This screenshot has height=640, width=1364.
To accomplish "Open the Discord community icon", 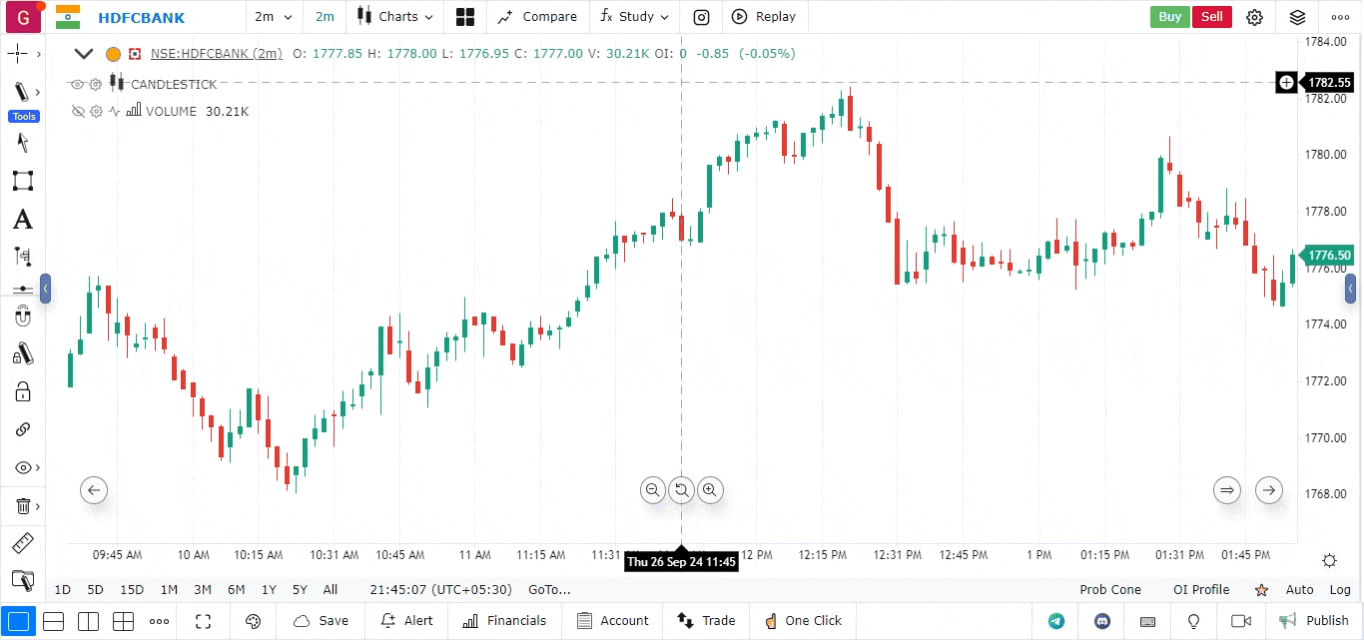I will [1103, 621].
